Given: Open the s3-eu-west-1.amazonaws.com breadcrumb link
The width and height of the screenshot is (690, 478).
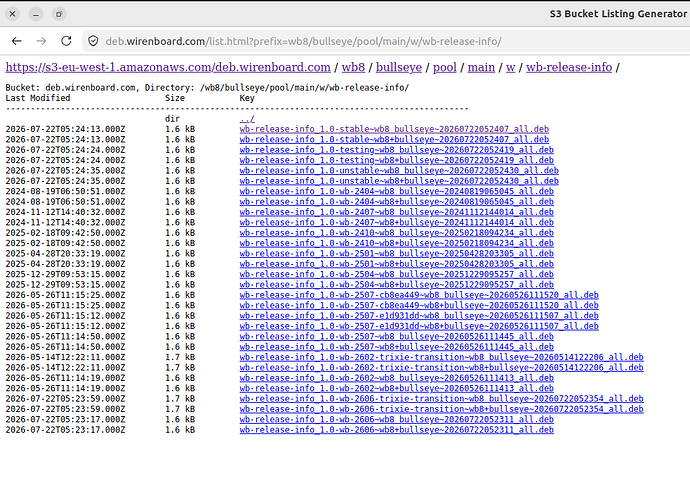Looking at the screenshot, I should click(168, 67).
